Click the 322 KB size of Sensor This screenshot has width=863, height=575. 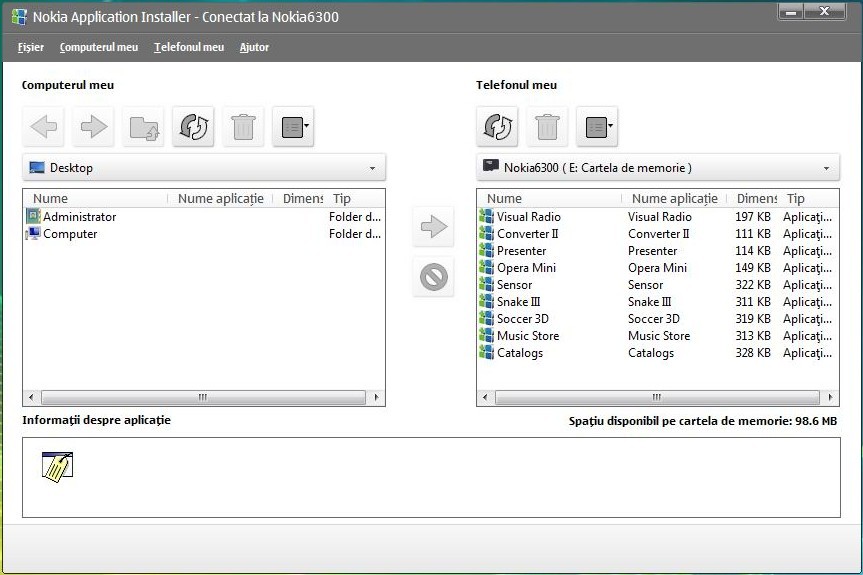[x=753, y=285]
